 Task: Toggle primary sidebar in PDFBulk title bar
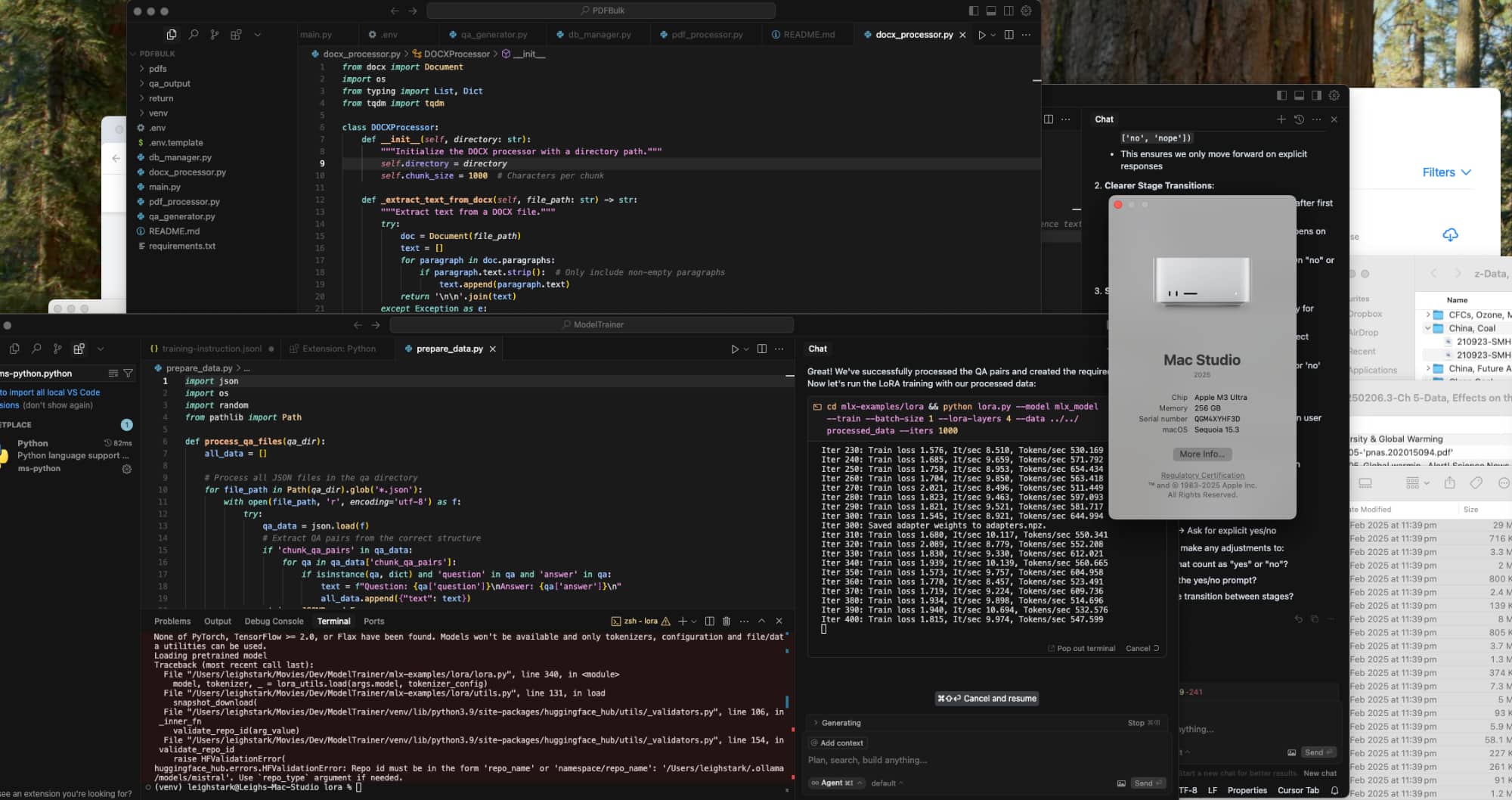(973, 11)
